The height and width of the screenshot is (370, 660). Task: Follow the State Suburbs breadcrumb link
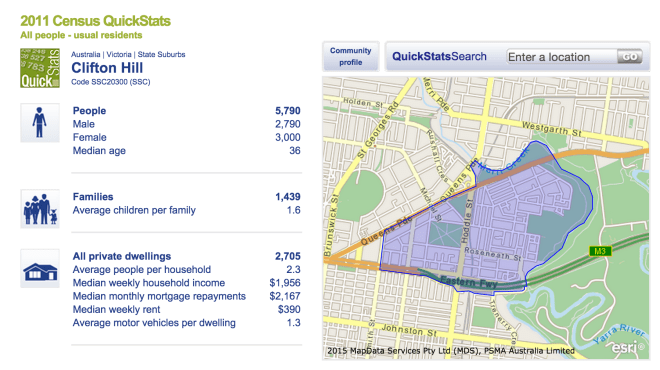point(161,54)
